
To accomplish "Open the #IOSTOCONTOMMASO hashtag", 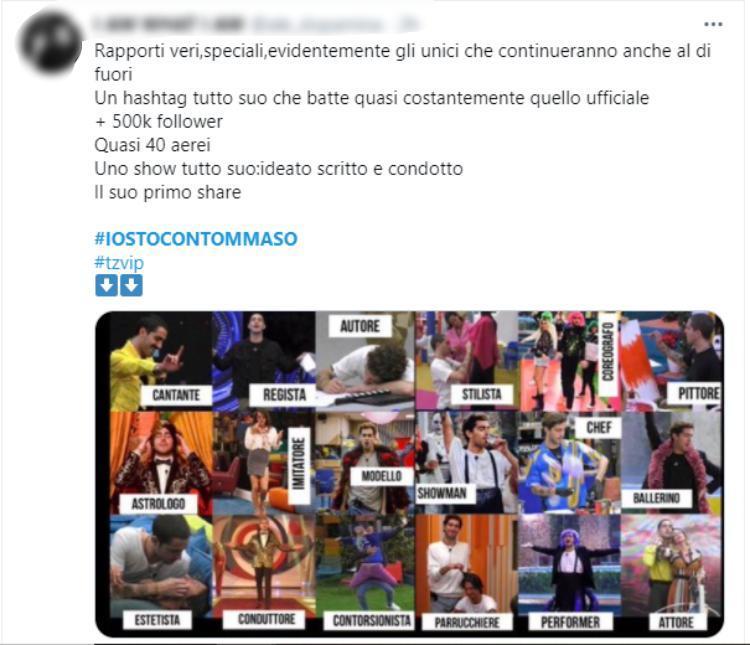I will 196,238.
